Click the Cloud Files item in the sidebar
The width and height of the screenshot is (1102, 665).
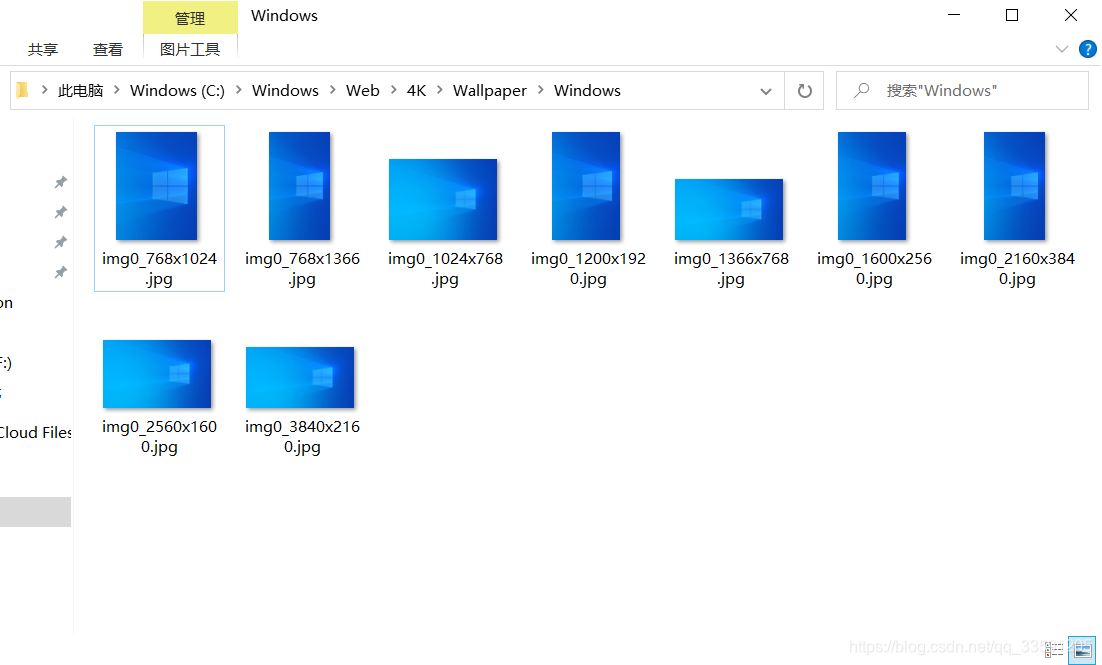click(x=35, y=432)
